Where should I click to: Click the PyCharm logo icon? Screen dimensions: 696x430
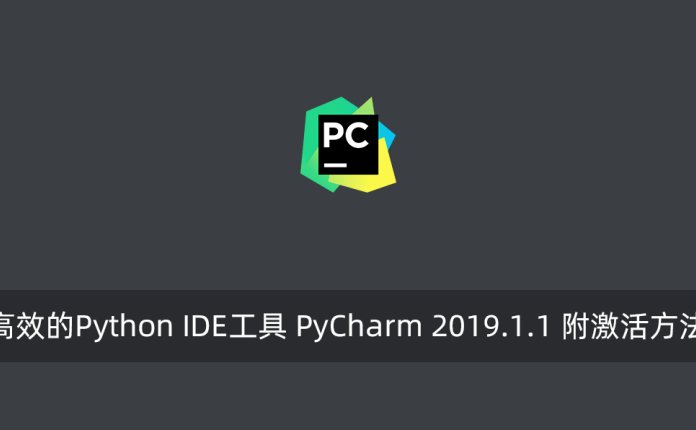(x=348, y=145)
